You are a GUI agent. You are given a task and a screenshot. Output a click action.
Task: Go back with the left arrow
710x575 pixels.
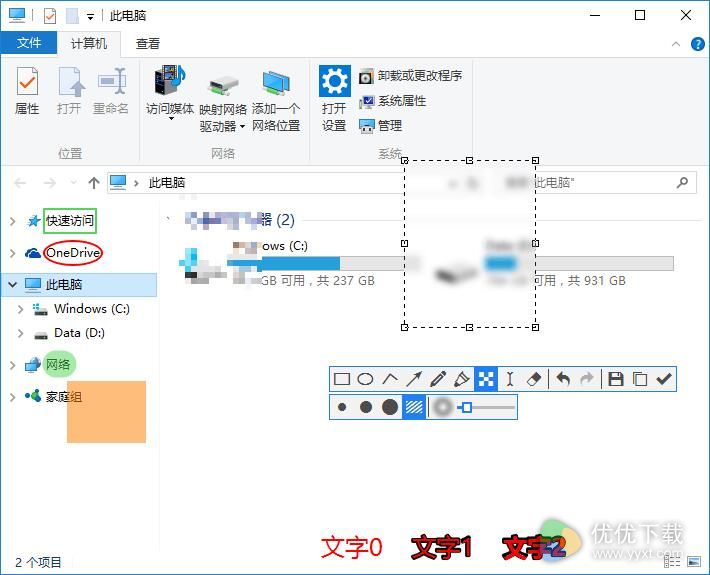20,183
